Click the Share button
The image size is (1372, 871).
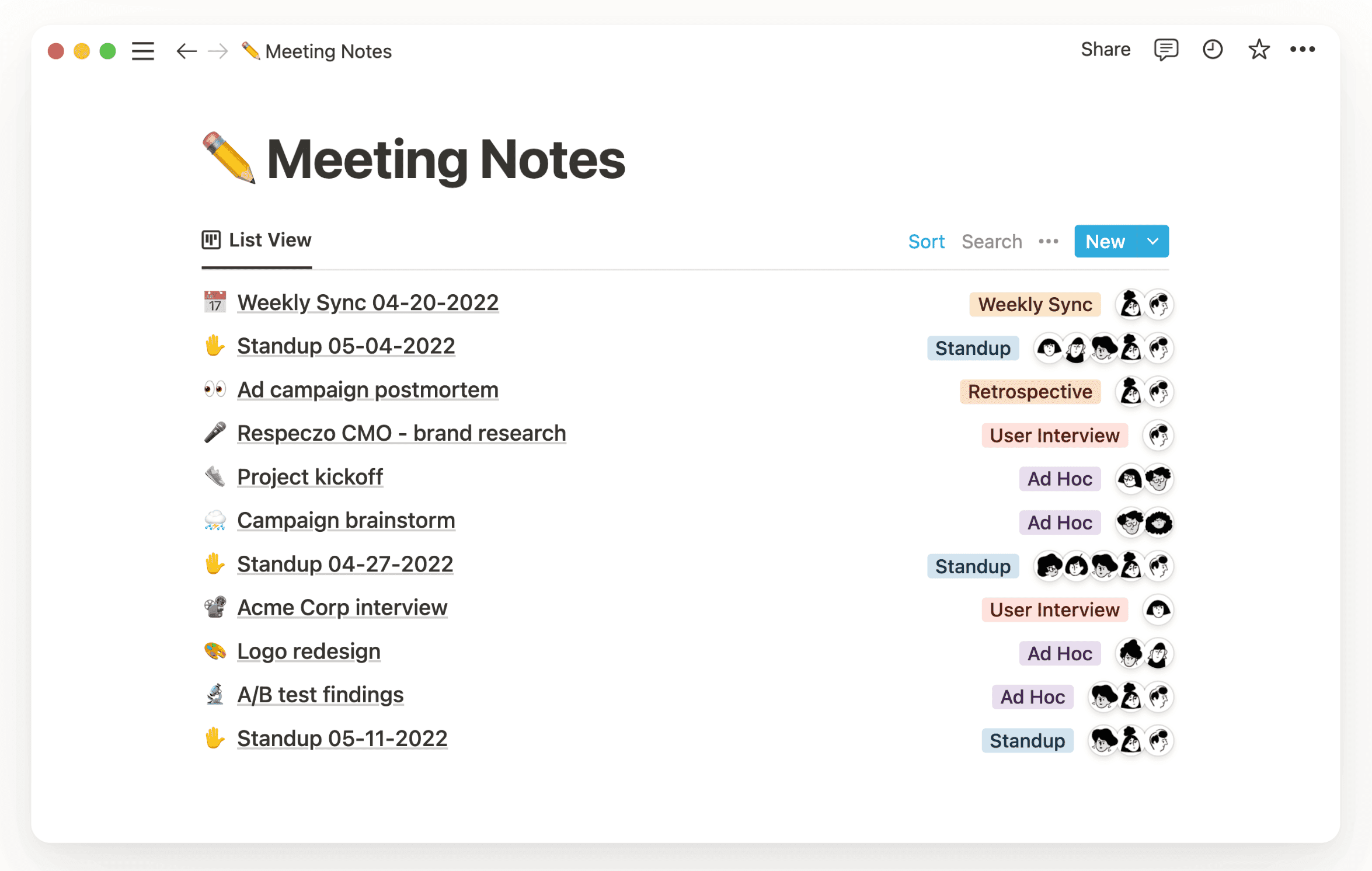1105,50
